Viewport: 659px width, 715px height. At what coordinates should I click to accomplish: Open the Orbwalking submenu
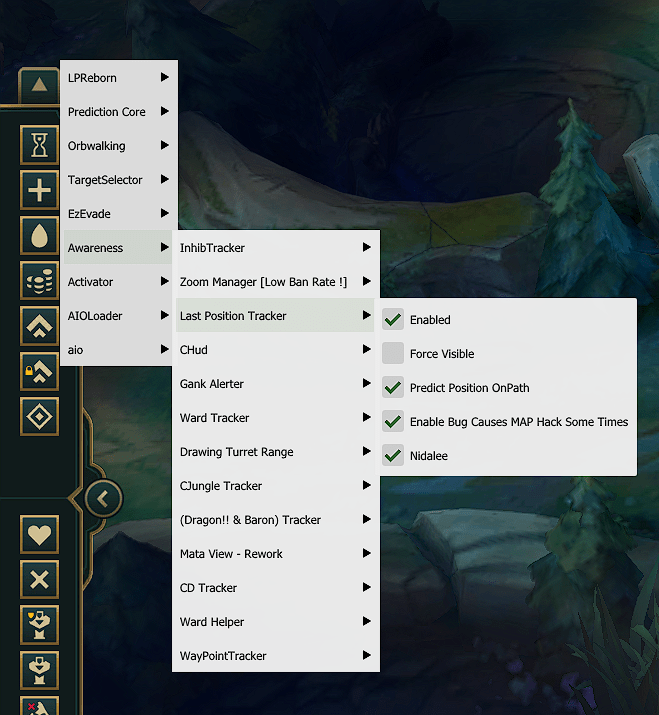click(119, 145)
